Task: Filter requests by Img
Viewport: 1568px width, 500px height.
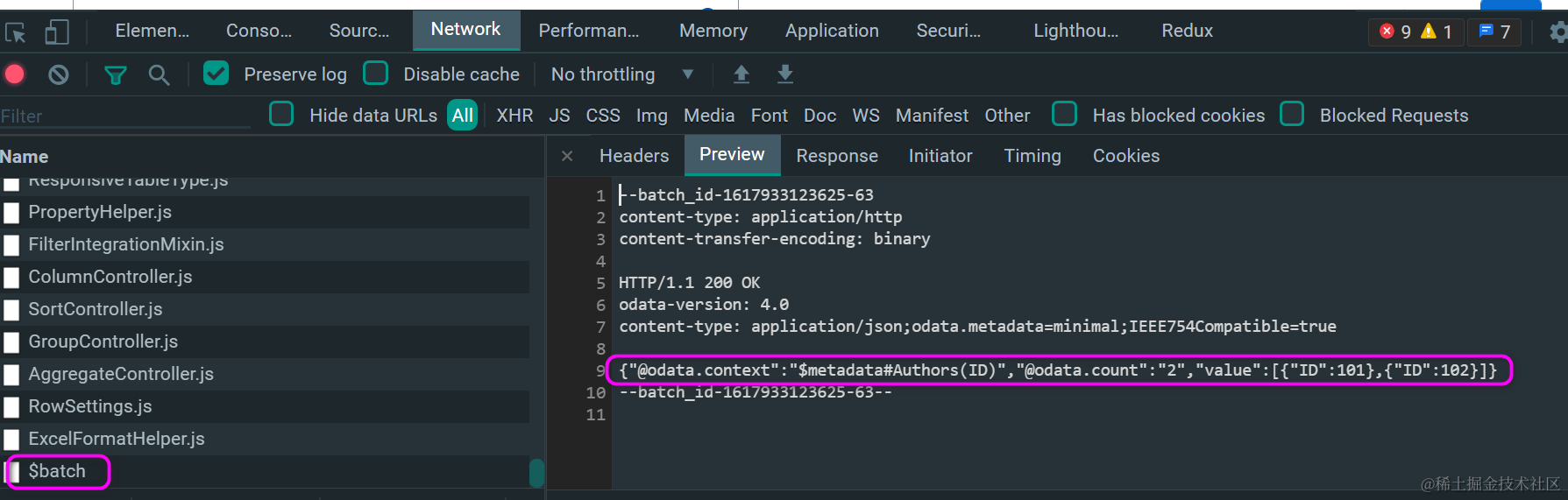Action: (x=651, y=116)
